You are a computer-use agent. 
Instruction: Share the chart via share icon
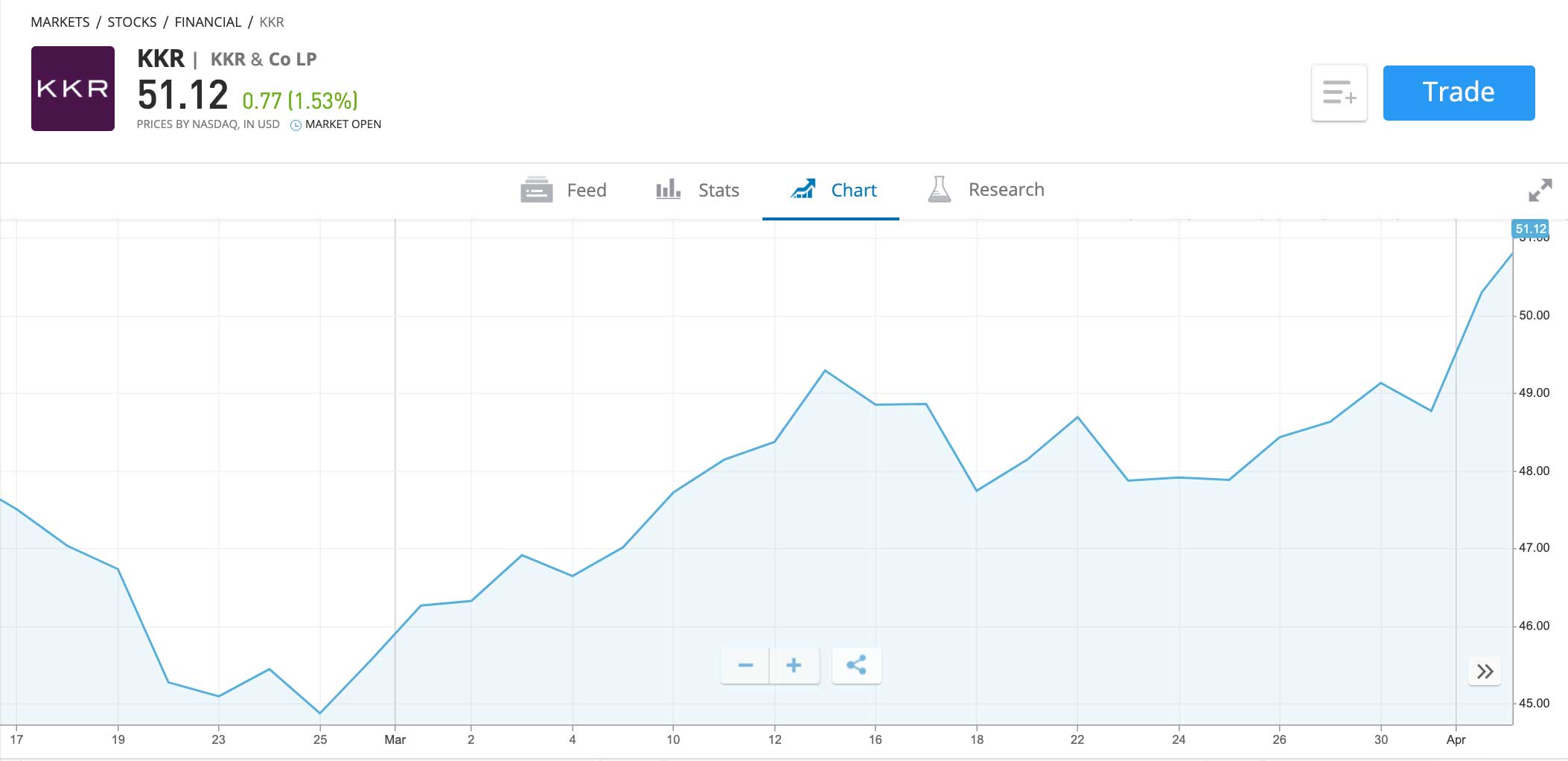point(856,666)
